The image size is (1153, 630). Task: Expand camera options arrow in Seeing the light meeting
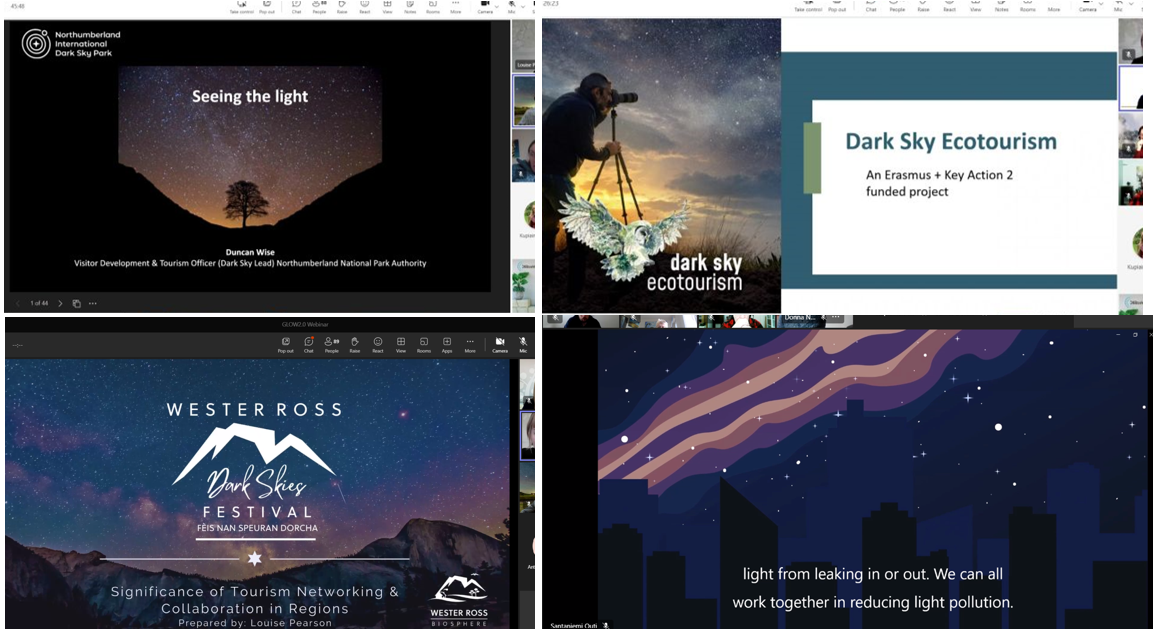498,6
